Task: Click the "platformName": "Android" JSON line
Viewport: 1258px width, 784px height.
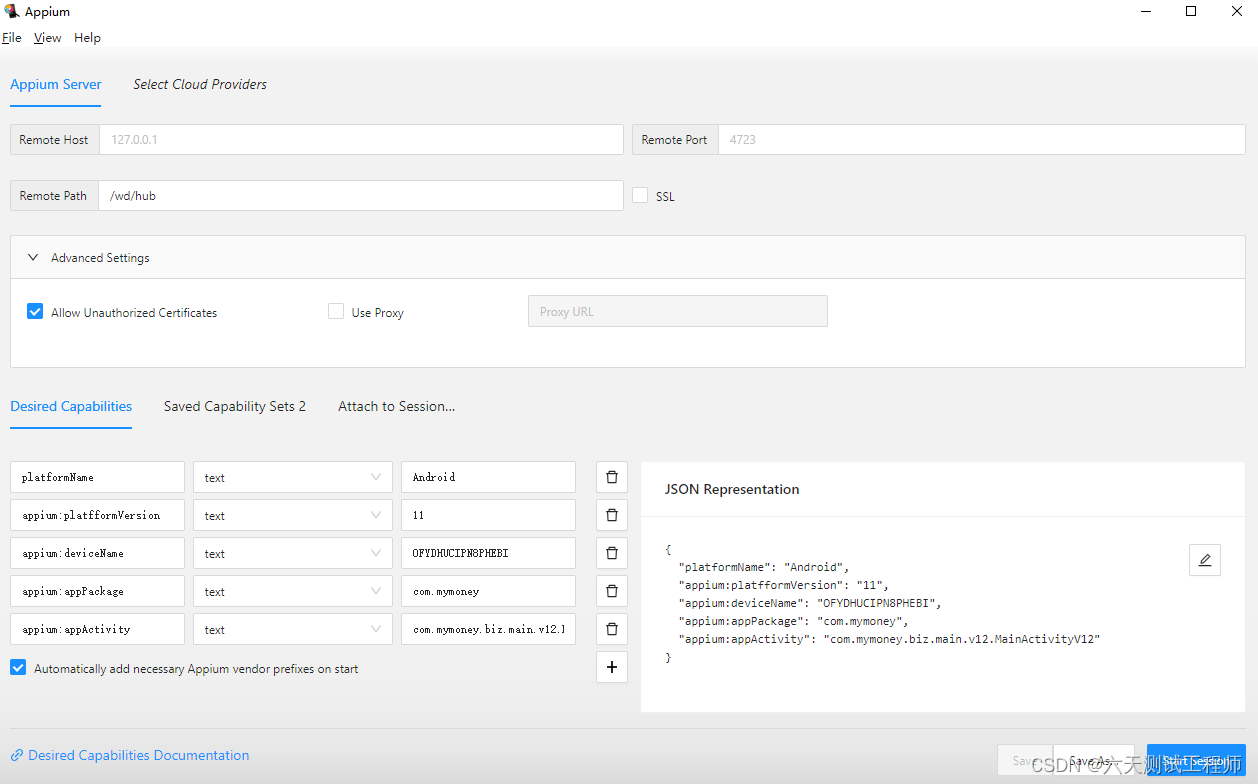Action: (x=764, y=567)
